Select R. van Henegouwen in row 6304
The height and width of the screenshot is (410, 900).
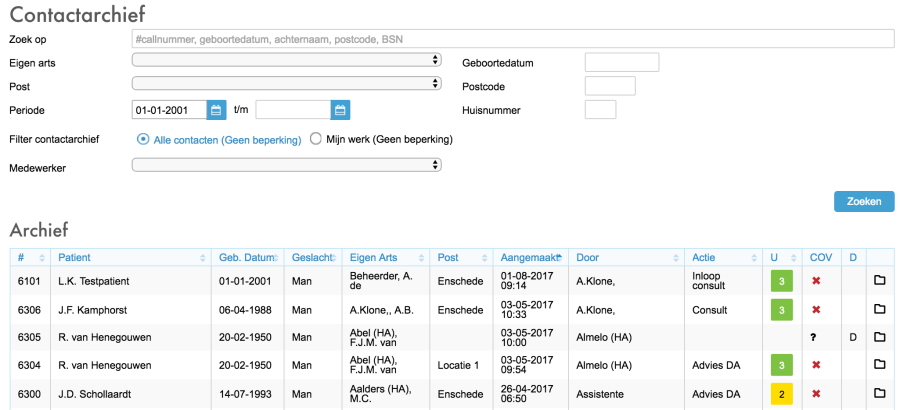105,365
